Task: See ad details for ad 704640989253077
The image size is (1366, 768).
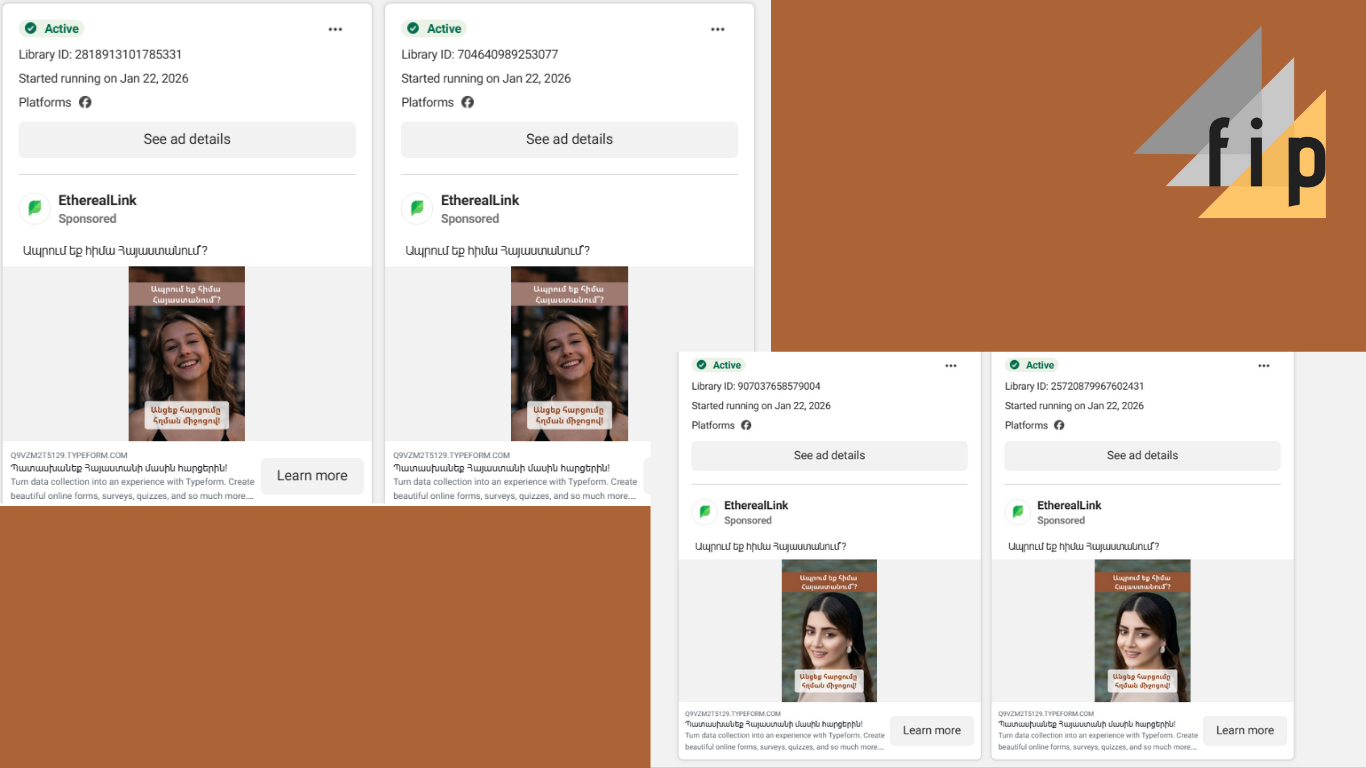Action: [x=569, y=139]
